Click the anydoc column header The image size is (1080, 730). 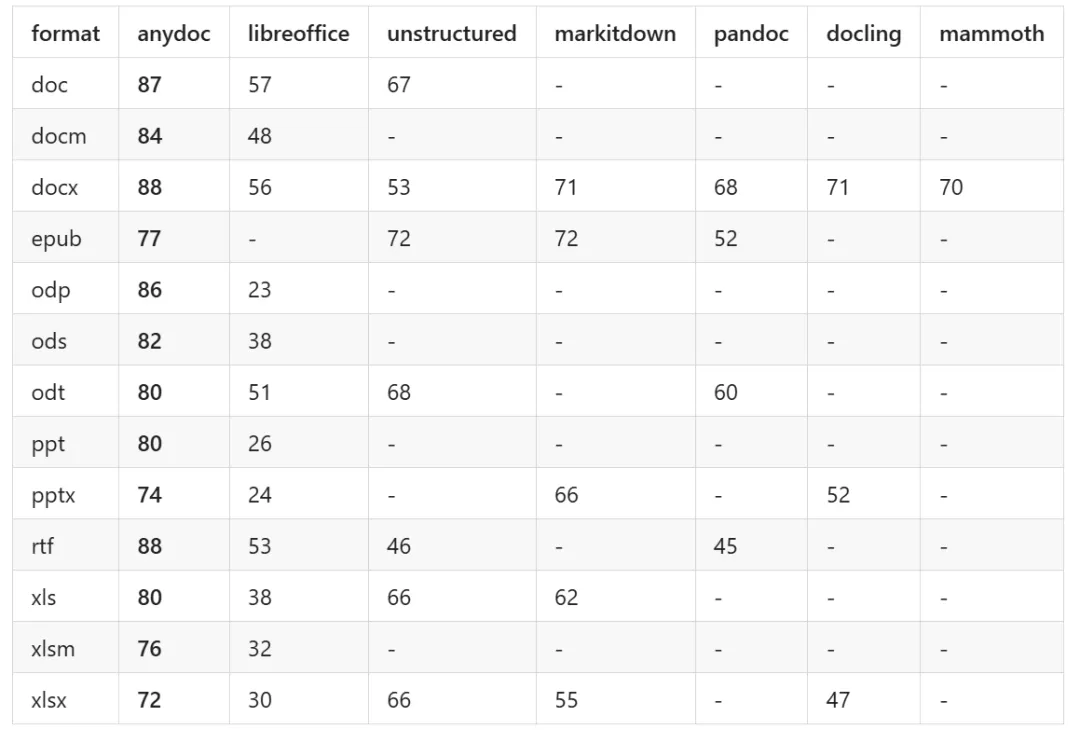(174, 33)
